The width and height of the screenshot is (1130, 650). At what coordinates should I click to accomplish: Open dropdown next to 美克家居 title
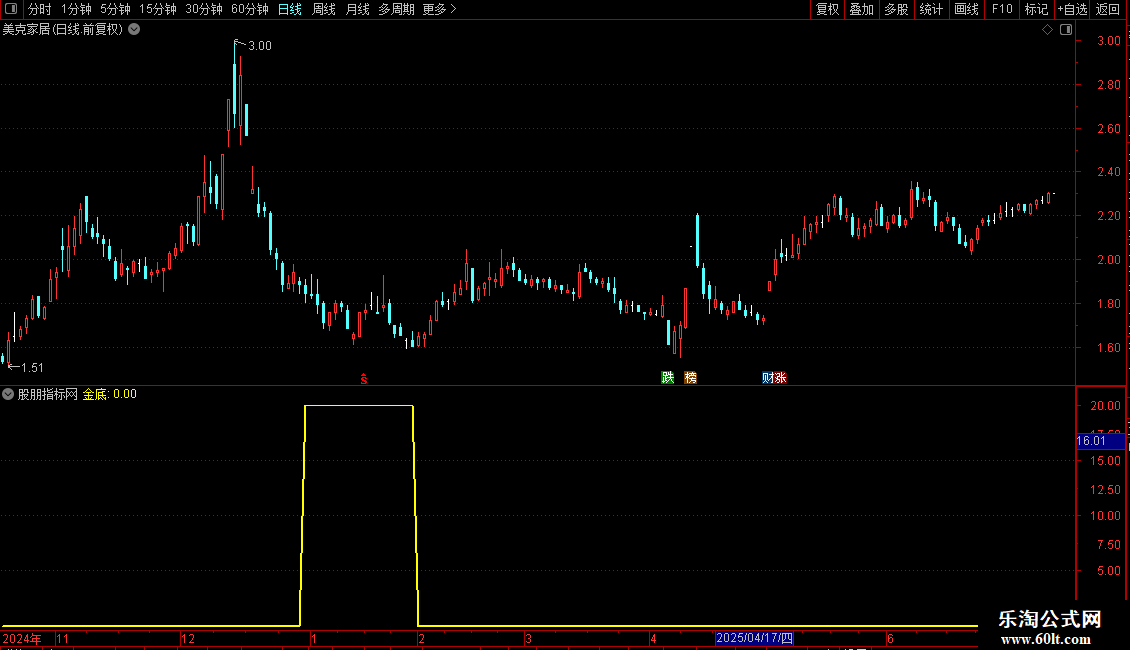pos(134,30)
